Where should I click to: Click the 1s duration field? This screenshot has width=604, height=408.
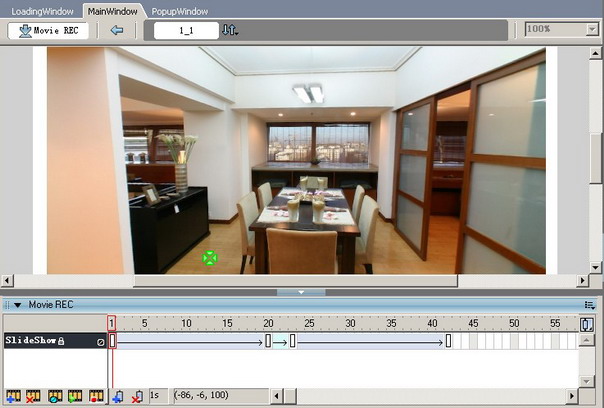tap(158, 396)
